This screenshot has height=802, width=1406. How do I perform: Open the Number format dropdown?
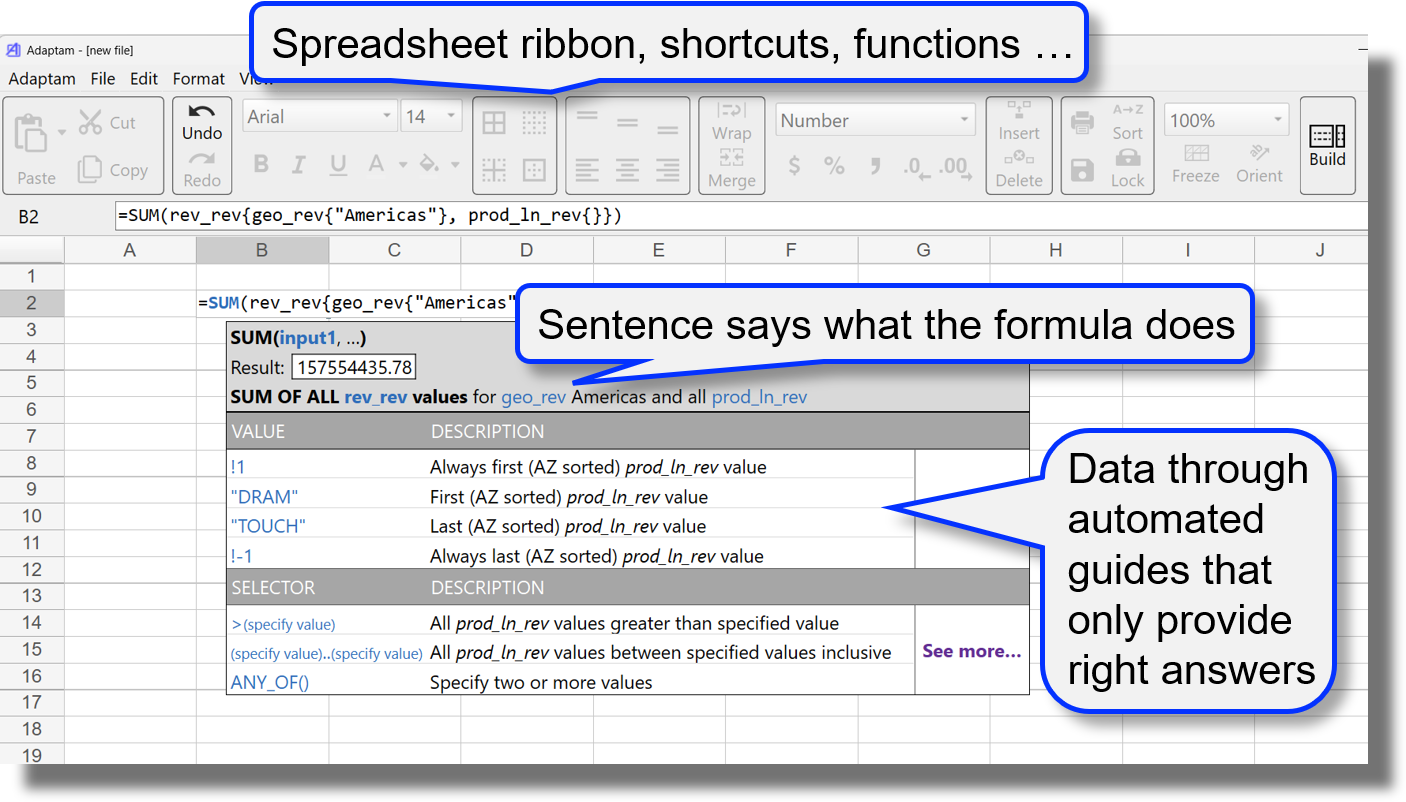pos(875,119)
